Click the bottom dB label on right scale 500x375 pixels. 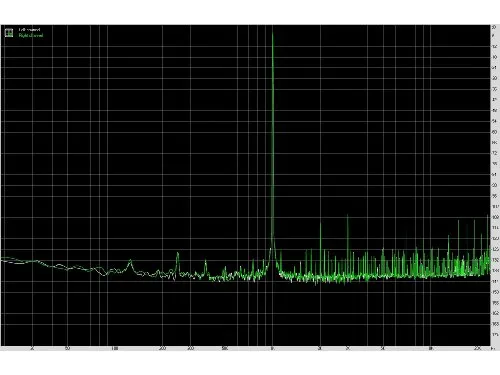(x=495, y=334)
